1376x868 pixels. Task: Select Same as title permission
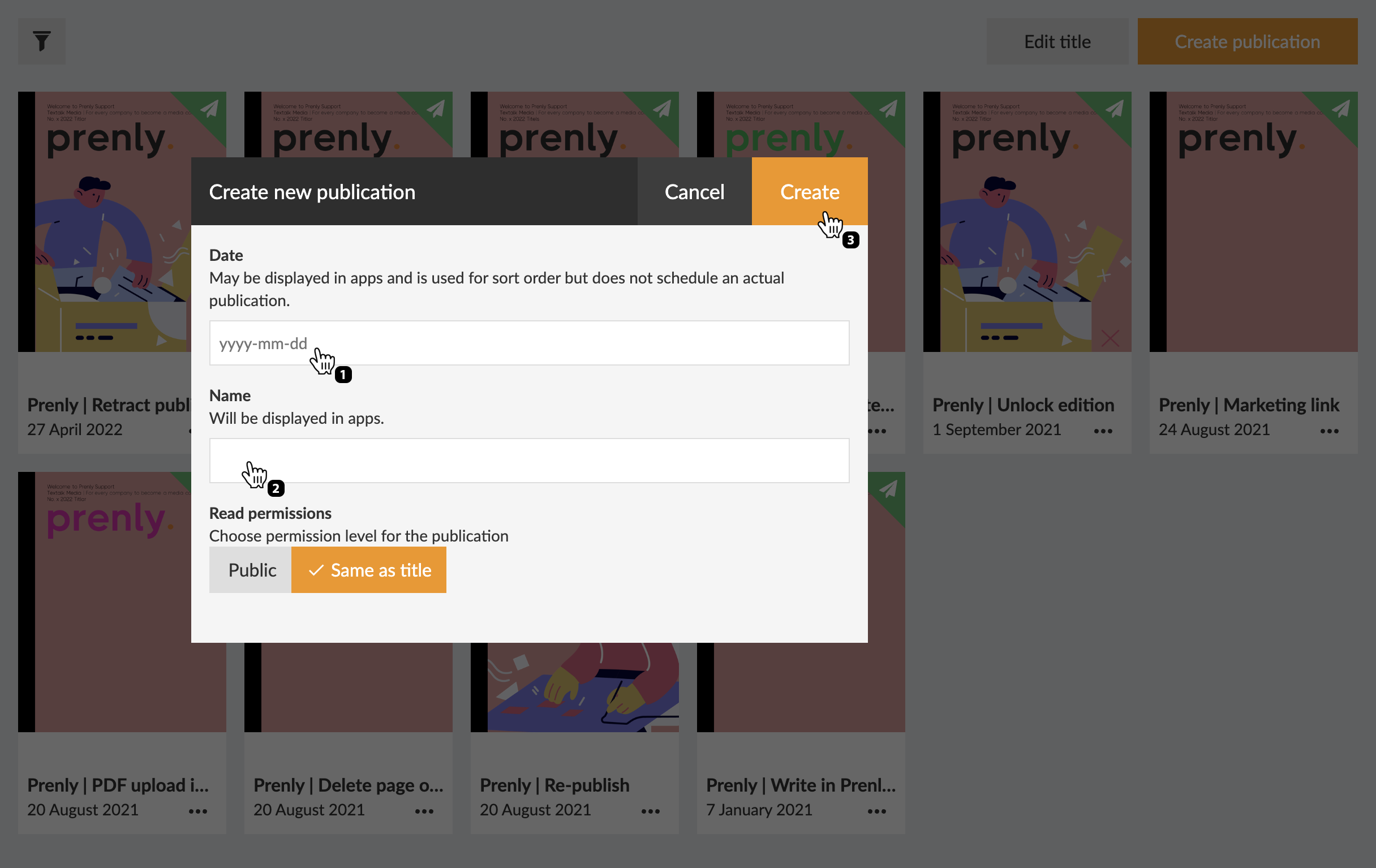(x=369, y=570)
